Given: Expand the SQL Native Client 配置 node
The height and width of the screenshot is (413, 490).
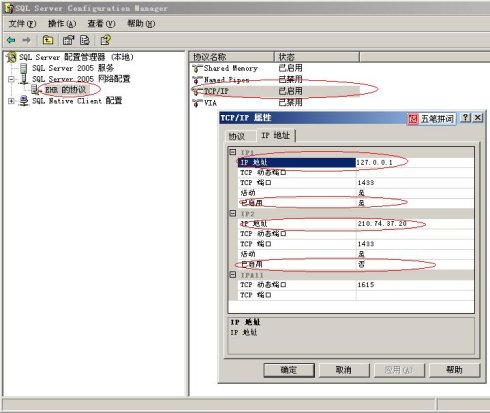Looking at the screenshot, I should pyautogui.click(x=11, y=101).
